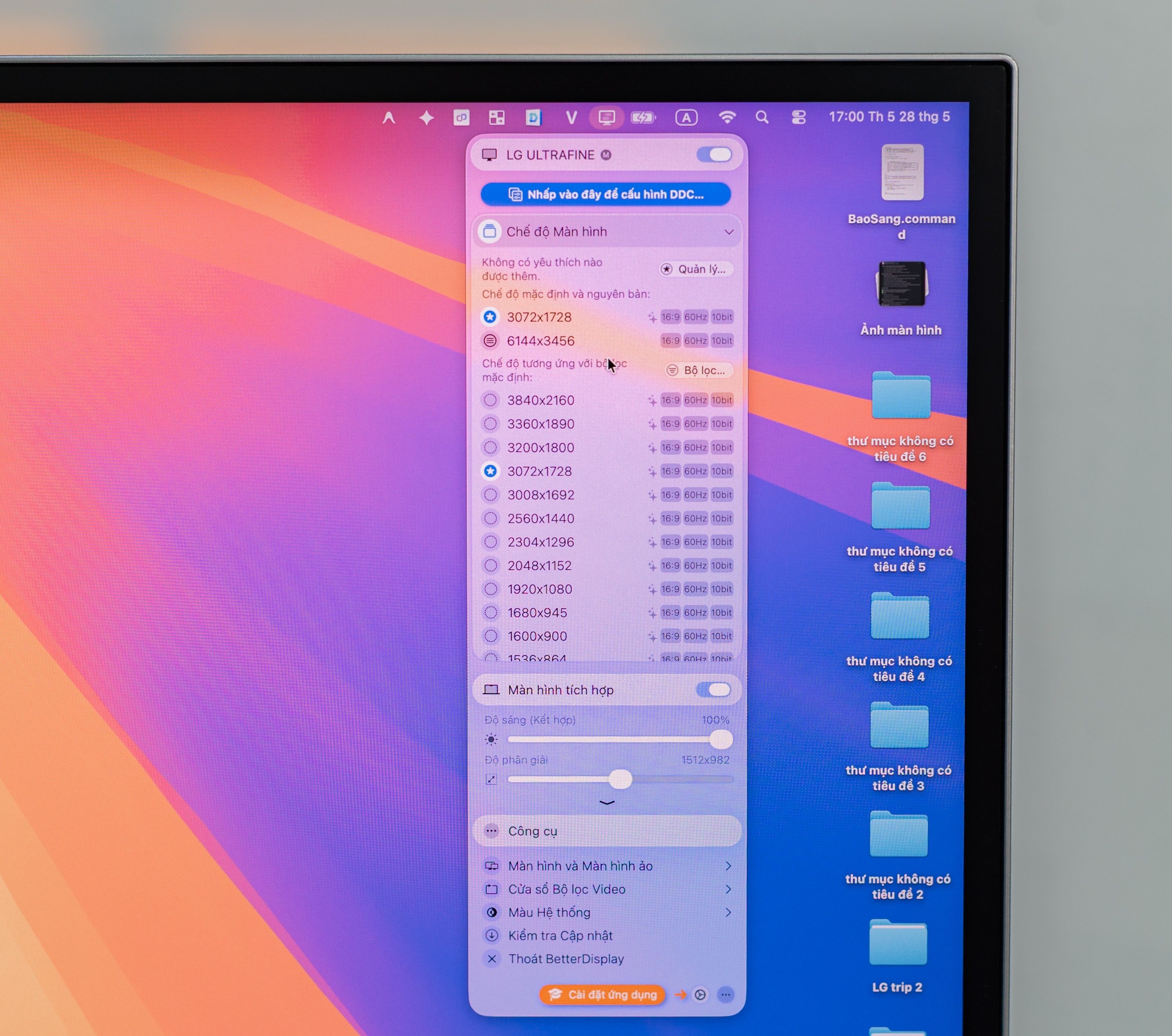1172x1036 pixels.
Task: Open Spotlight search magnifier icon
Action: 762,118
